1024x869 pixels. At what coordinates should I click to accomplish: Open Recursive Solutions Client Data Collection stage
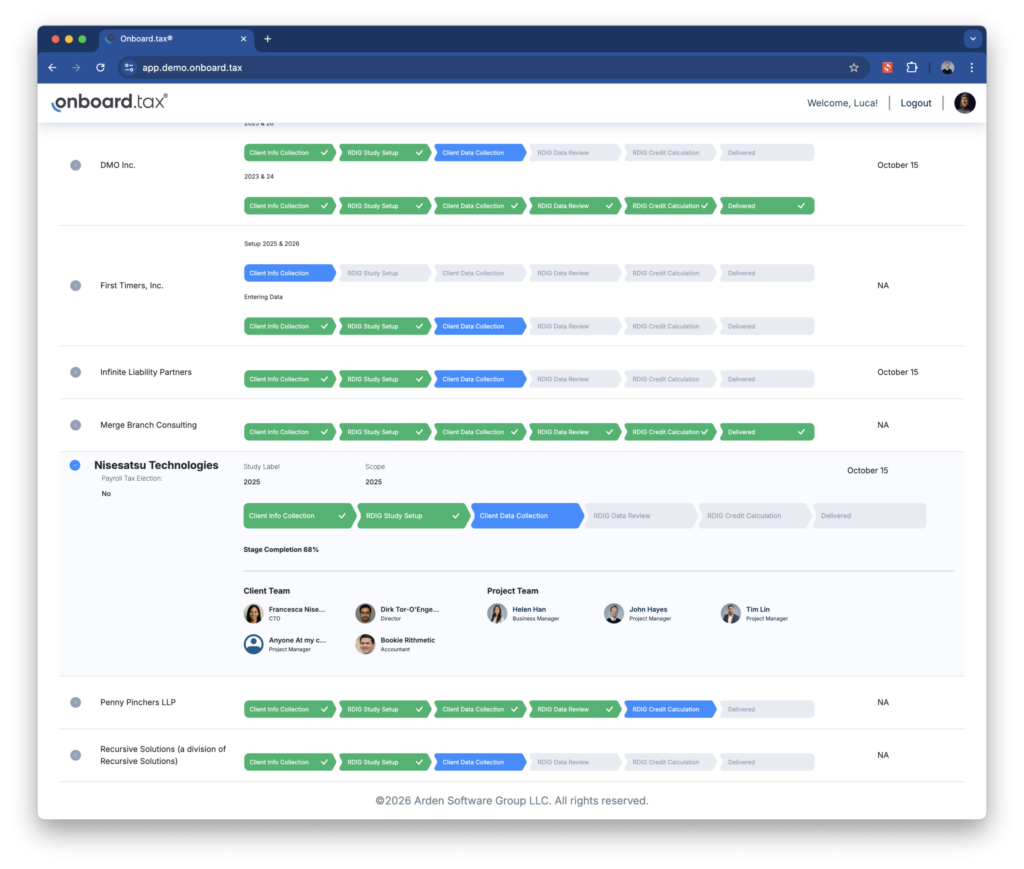pyautogui.click(x=479, y=762)
